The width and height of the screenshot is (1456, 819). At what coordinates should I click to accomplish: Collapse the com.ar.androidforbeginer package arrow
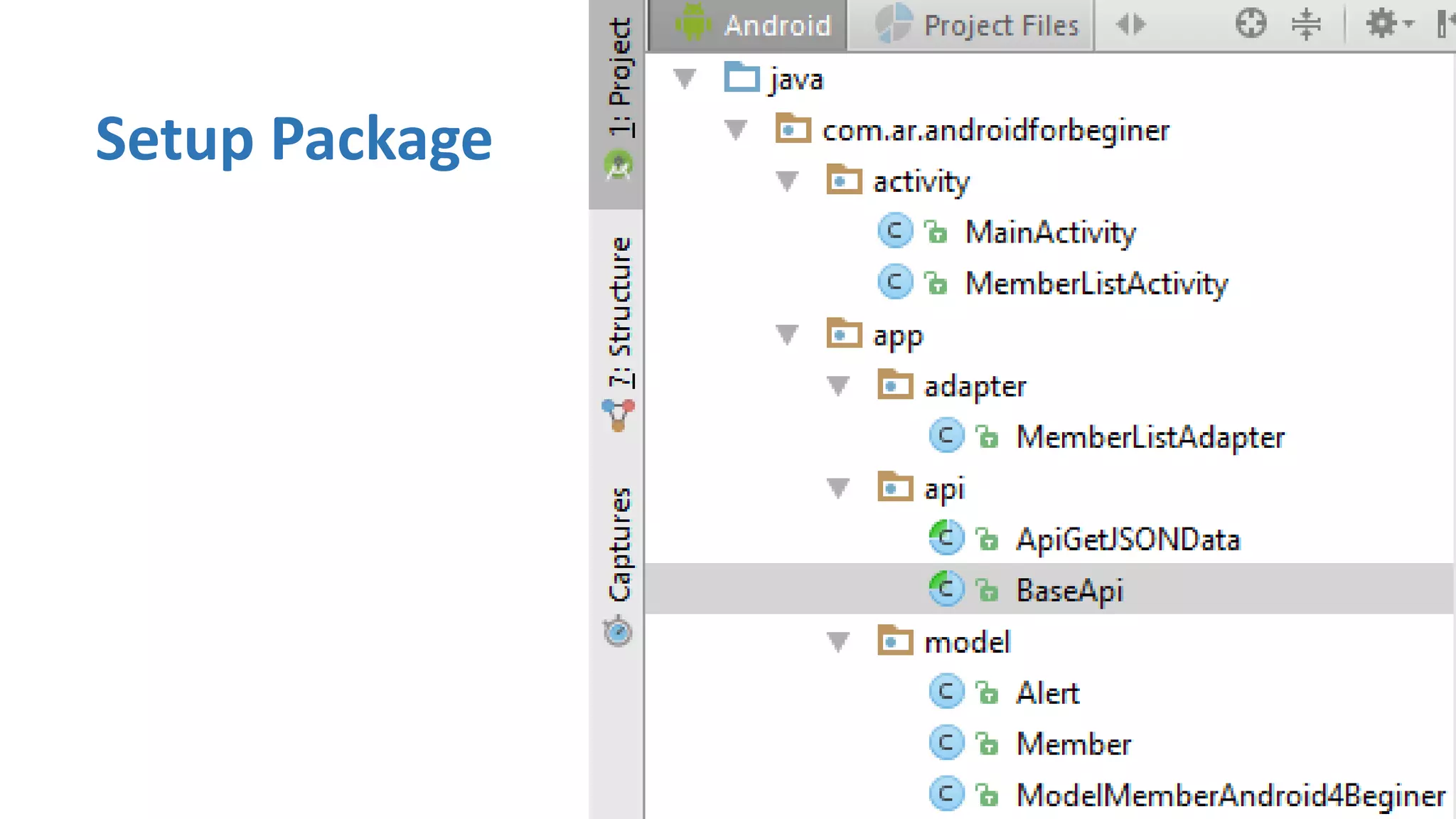click(x=736, y=130)
